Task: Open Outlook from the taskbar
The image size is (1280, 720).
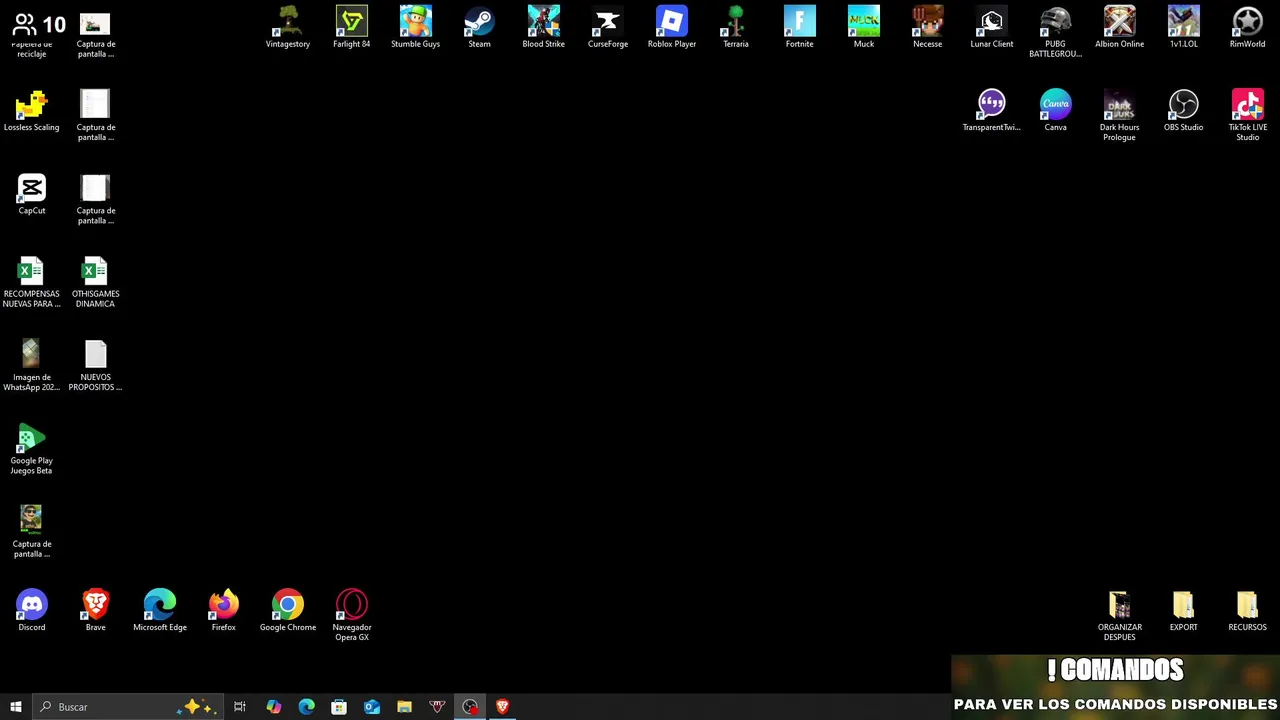Action: tap(372, 707)
